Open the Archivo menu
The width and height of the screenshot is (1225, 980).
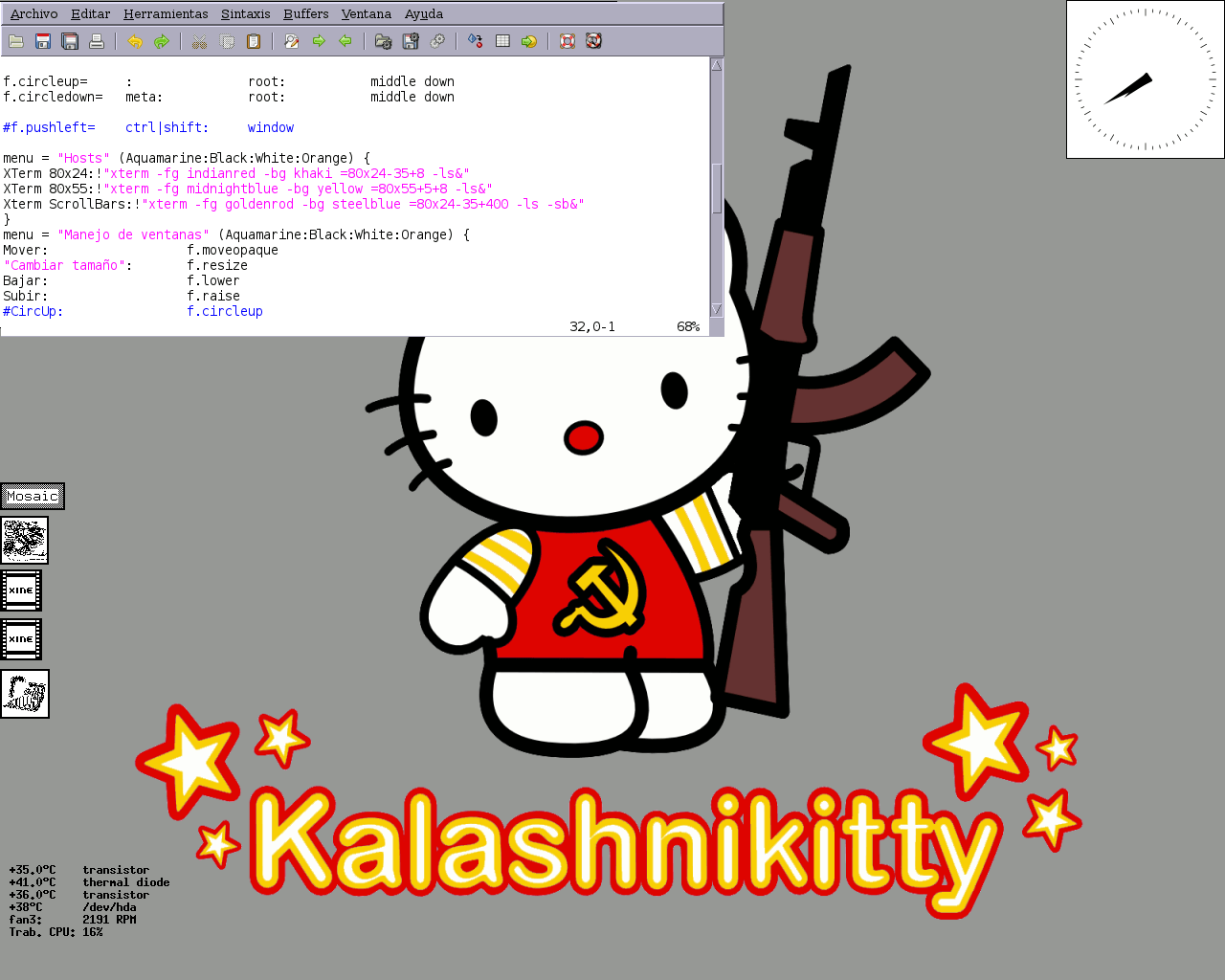pos(33,13)
